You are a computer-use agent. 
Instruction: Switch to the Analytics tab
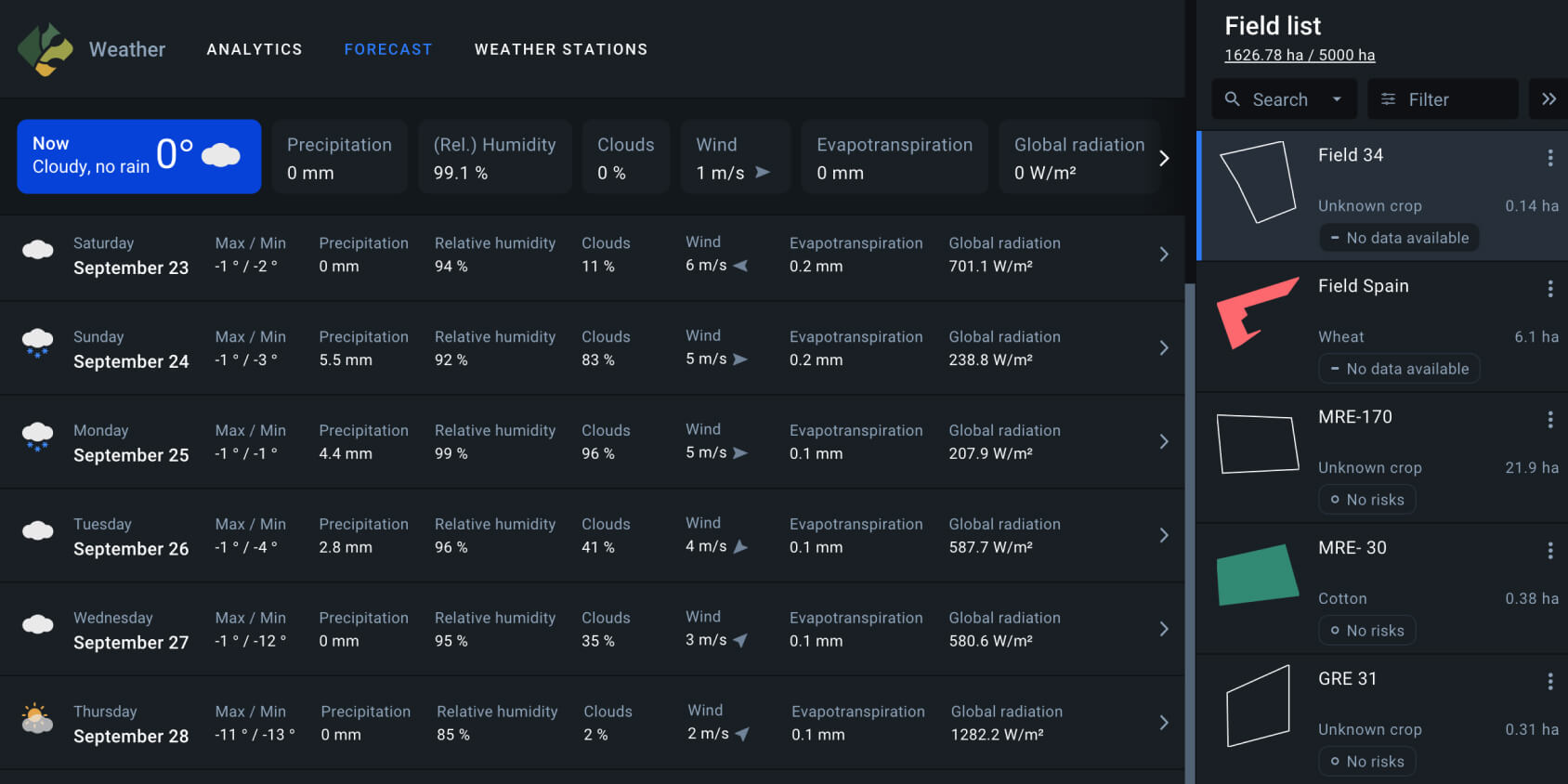coord(255,49)
